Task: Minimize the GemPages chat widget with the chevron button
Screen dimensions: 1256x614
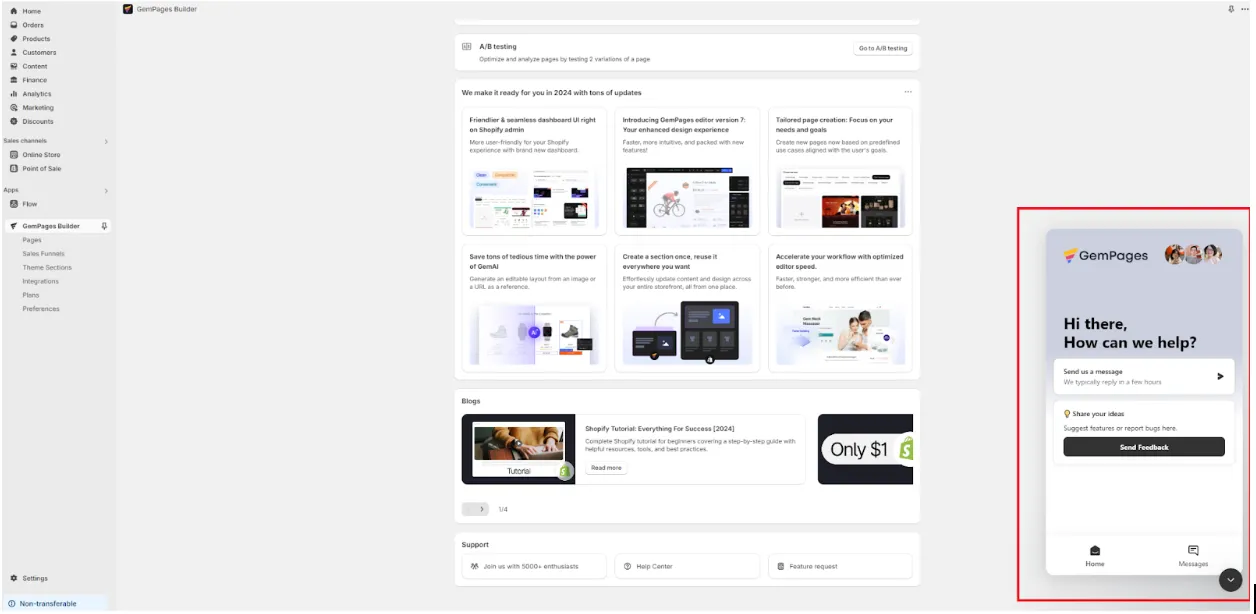Action: pyautogui.click(x=1231, y=580)
